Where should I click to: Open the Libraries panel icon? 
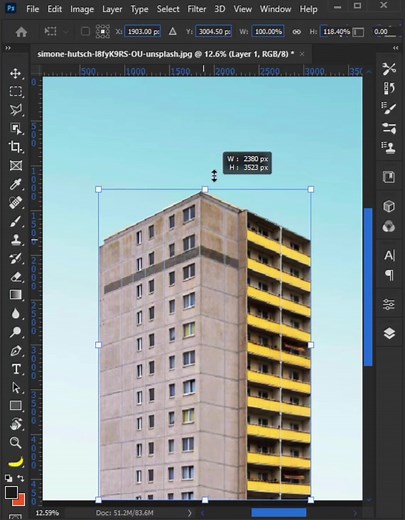(389, 177)
